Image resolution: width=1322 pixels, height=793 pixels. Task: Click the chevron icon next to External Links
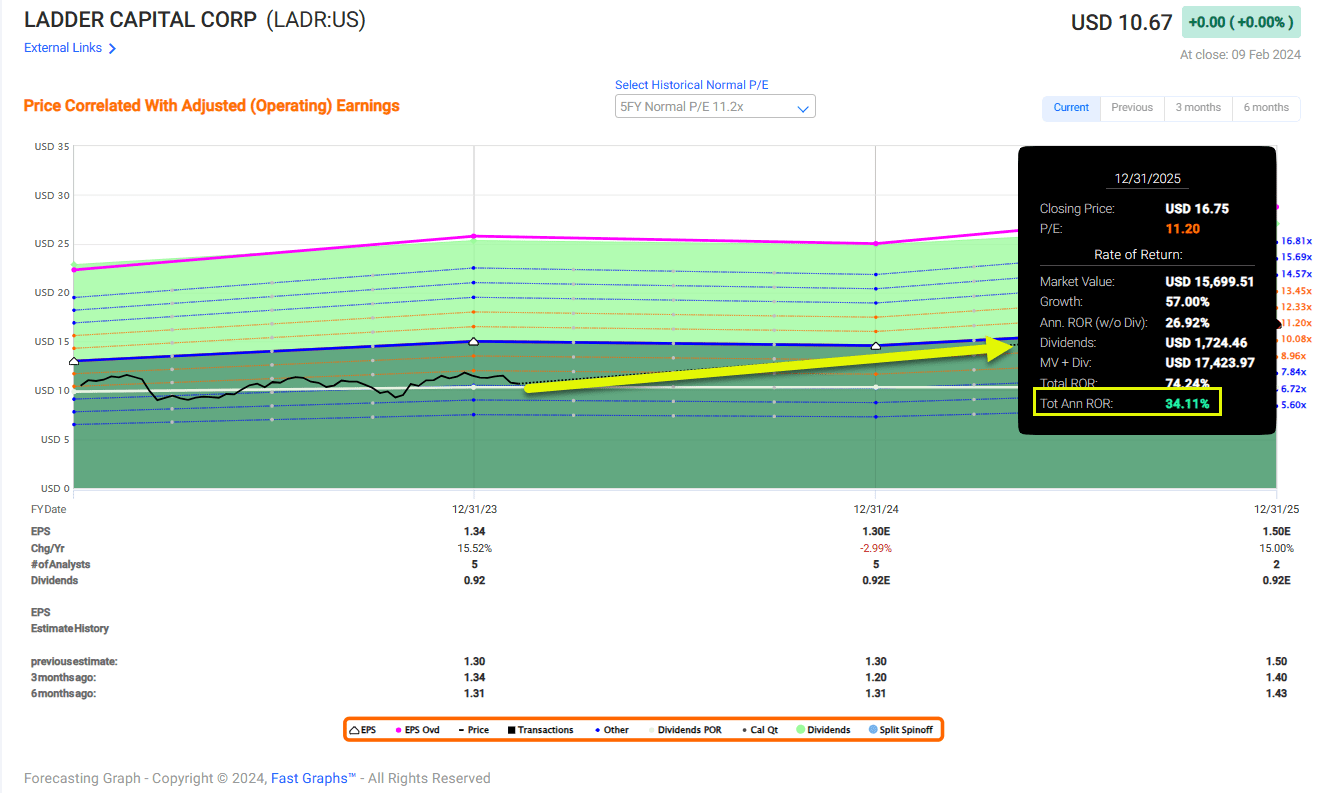tap(114, 47)
